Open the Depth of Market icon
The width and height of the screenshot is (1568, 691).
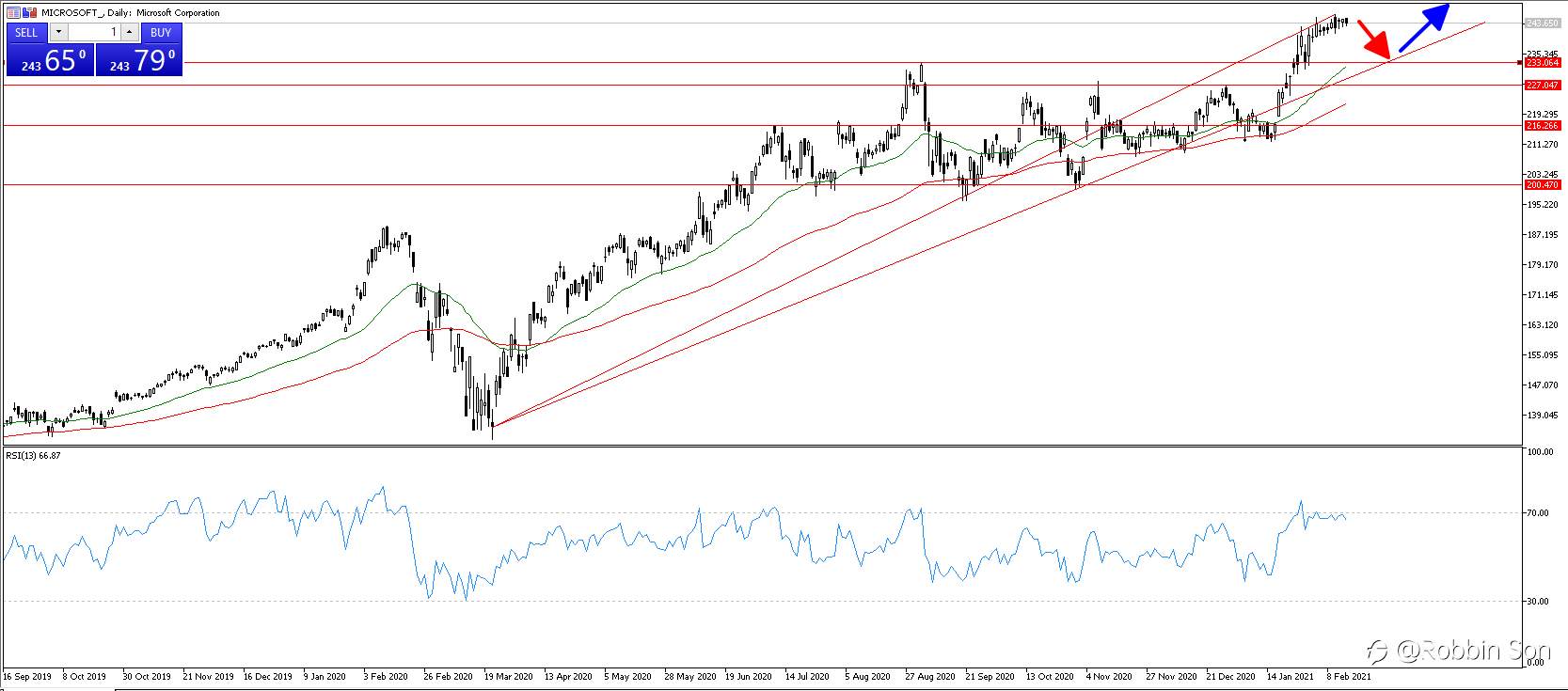click(x=13, y=13)
